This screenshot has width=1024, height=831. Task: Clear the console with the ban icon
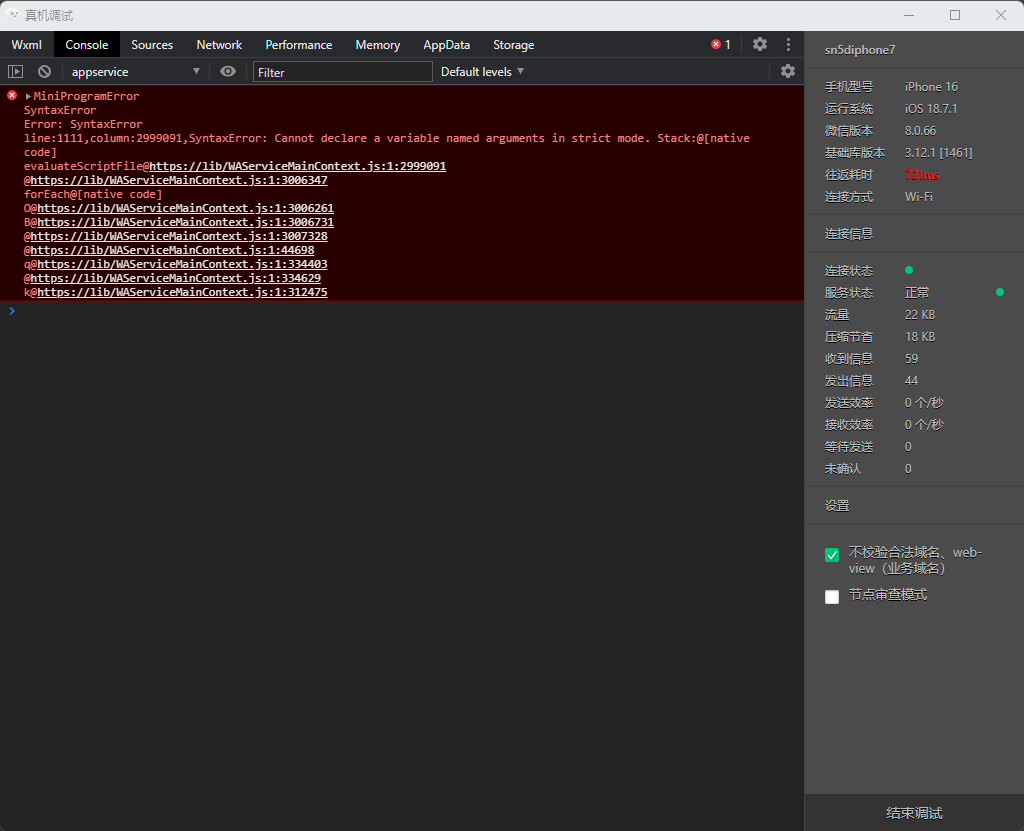tap(44, 71)
